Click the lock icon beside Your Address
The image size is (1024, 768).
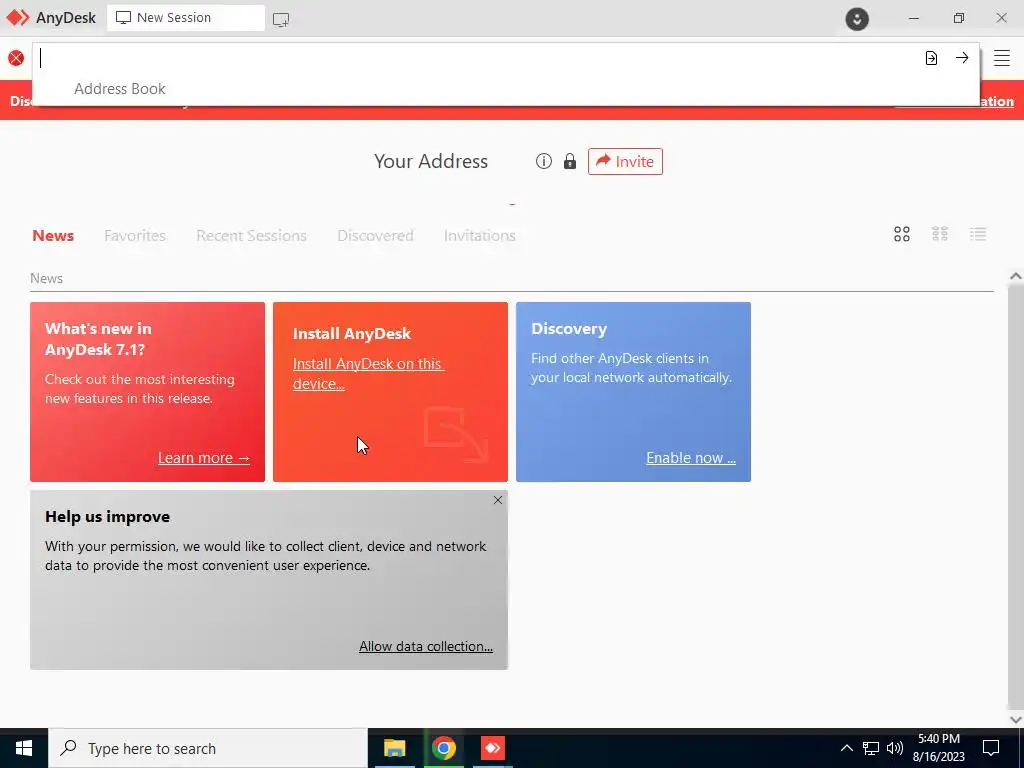[570, 161]
